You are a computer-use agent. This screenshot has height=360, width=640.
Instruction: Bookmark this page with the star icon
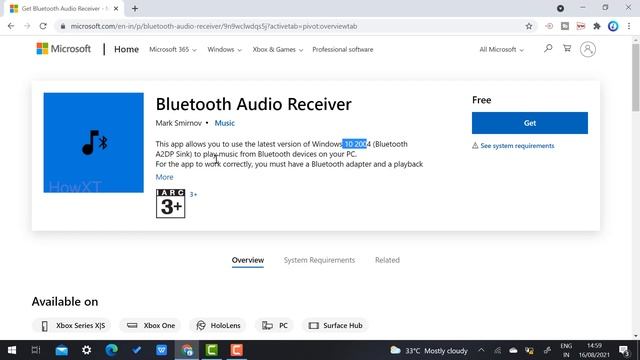click(529, 26)
